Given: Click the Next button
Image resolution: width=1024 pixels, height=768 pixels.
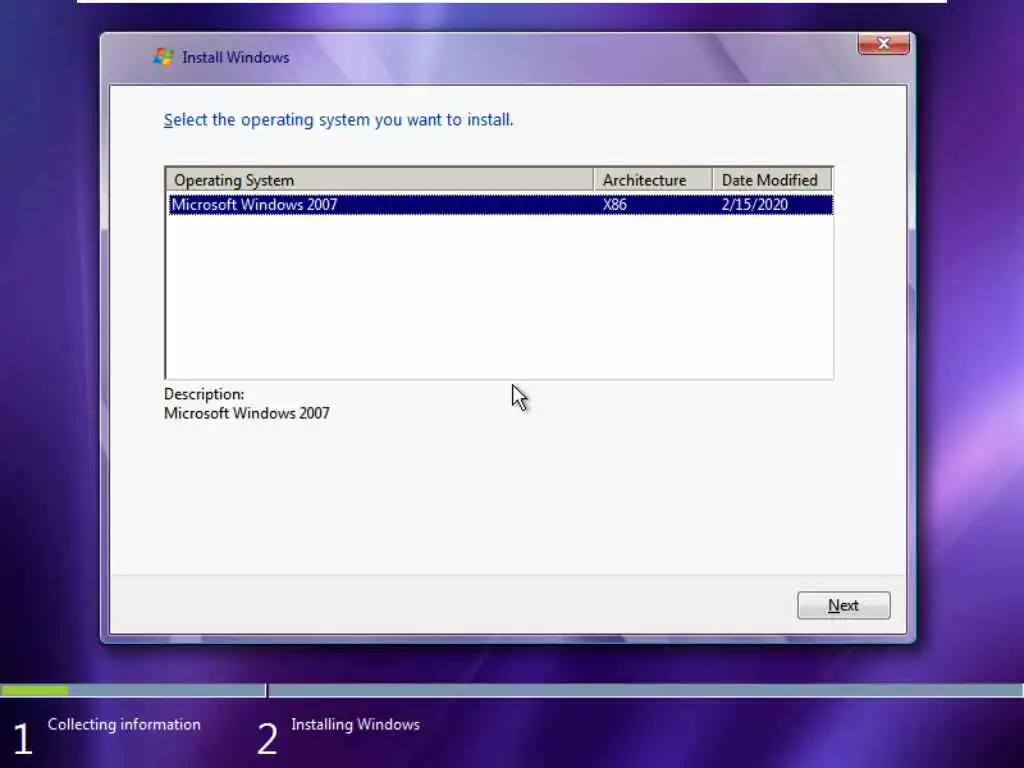Looking at the screenshot, I should (x=843, y=605).
